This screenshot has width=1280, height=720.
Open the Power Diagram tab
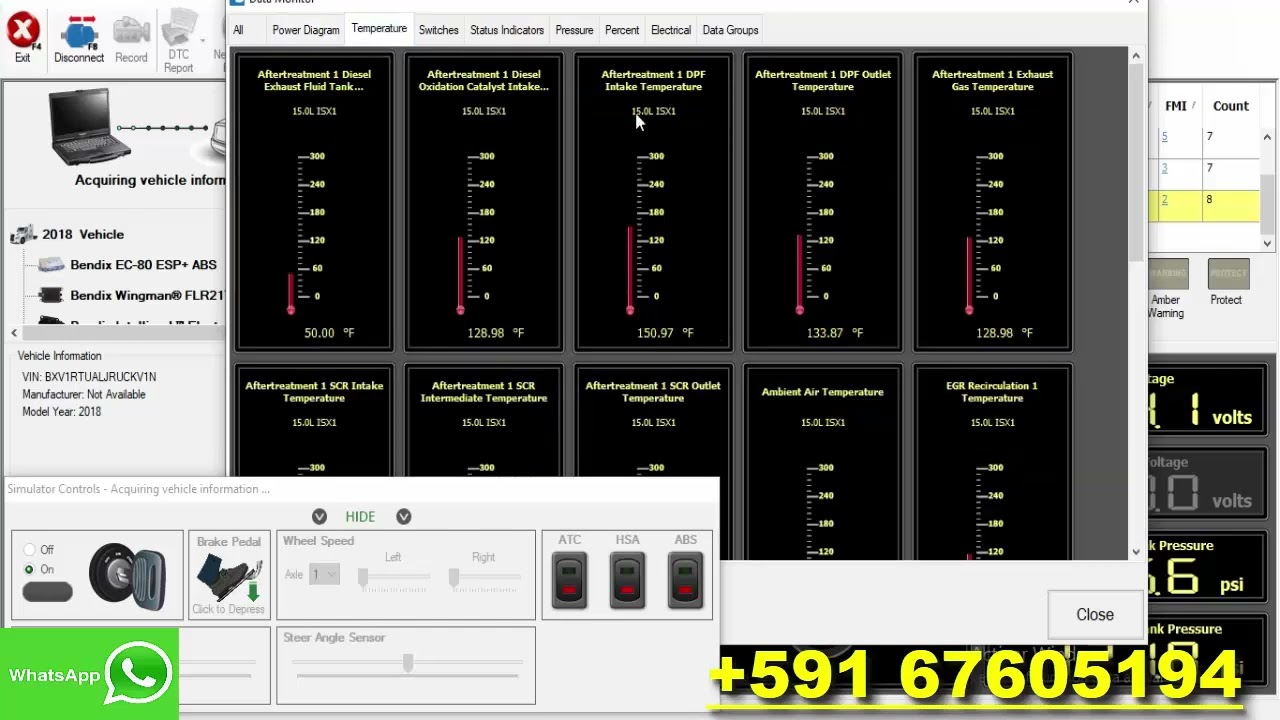(306, 30)
